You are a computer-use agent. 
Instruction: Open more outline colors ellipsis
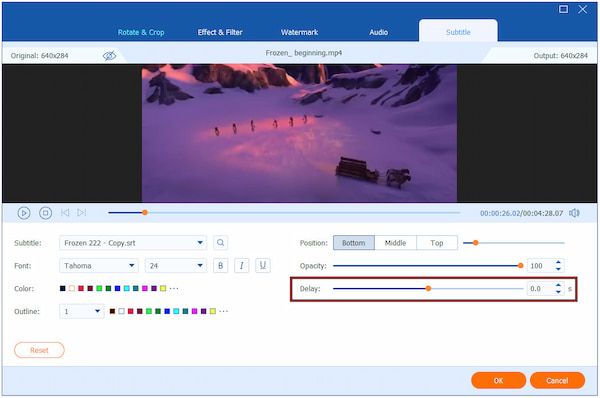[224, 311]
